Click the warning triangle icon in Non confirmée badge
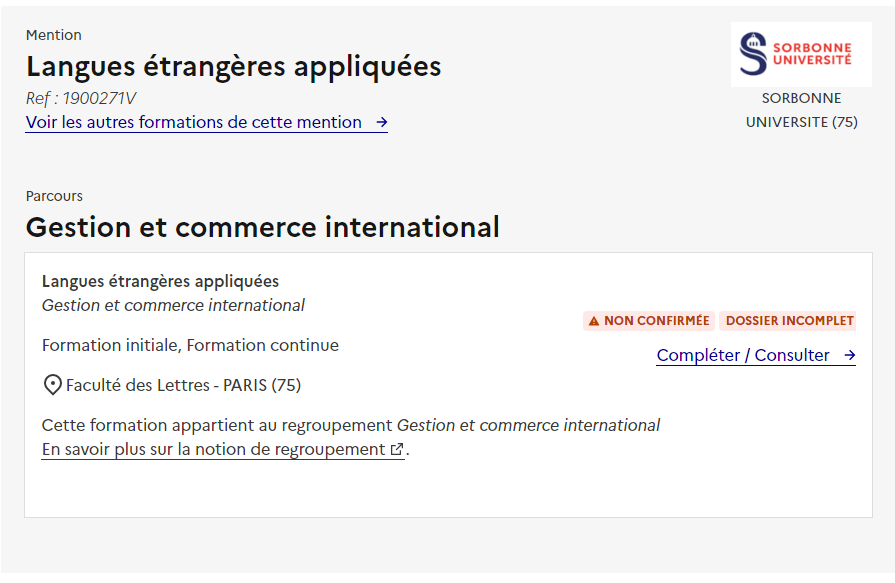The width and height of the screenshot is (895, 583). coord(594,321)
